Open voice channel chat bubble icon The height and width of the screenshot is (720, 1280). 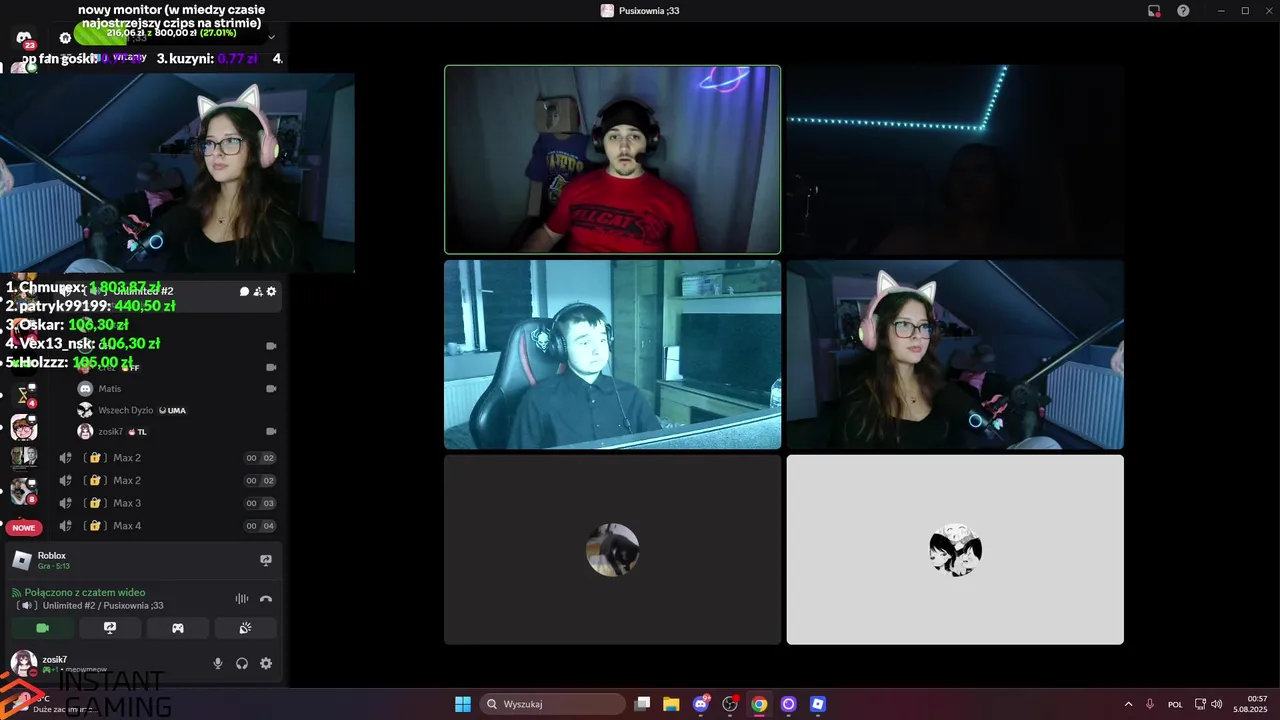[245, 291]
